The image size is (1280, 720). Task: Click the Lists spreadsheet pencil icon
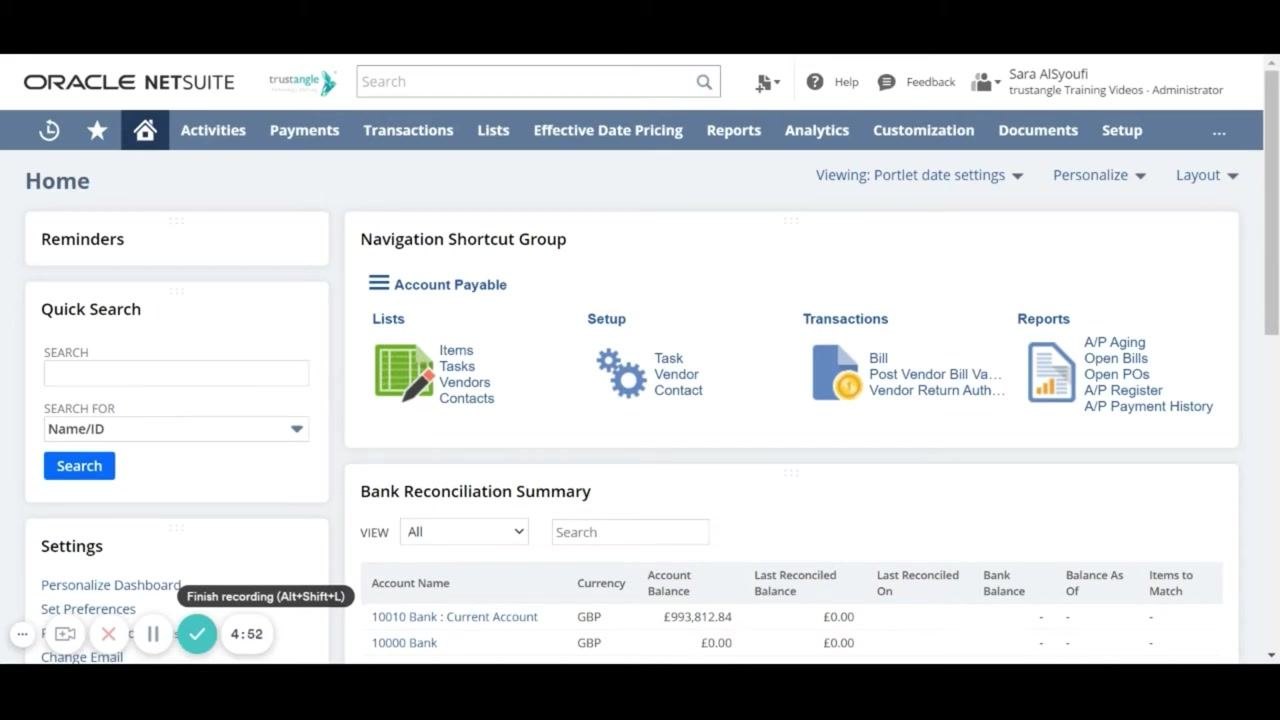coord(404,373)
